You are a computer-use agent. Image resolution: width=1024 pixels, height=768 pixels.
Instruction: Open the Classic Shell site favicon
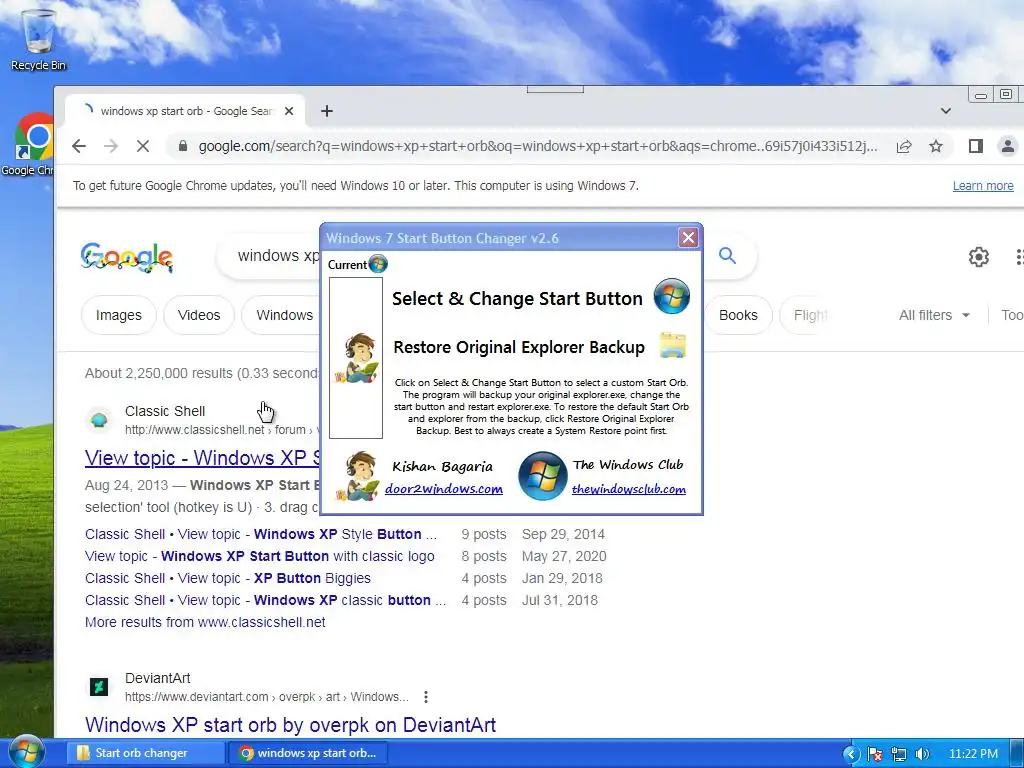point(99,419)
